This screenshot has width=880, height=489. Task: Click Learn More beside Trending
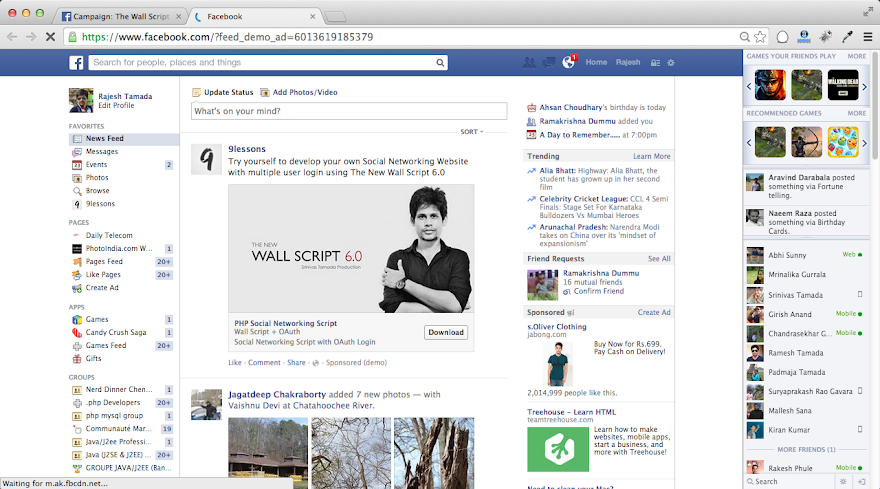pyautogui.click(x=652, y=157)
